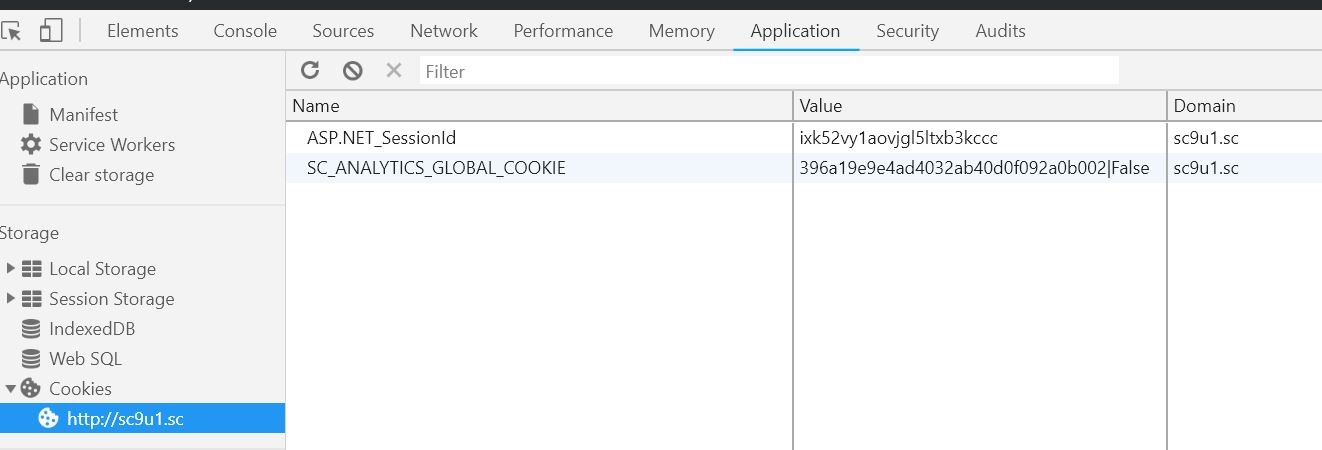Screen dimensions: 1322x450
Task: Focus the Filter text field
Action: pos(768,71)
